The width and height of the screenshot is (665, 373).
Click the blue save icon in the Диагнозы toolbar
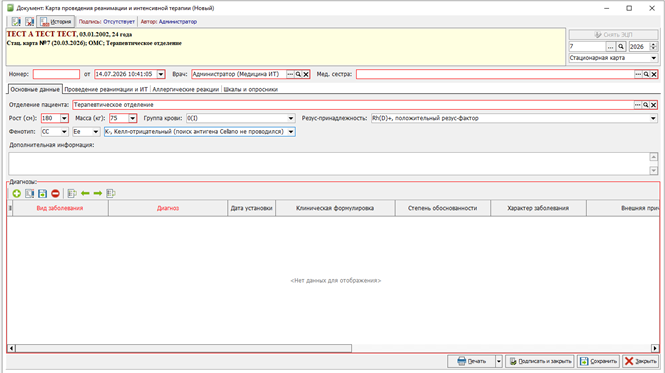[42, 194]
